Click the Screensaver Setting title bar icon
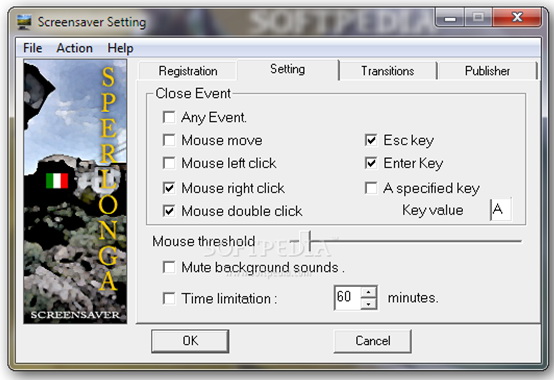This screenshot has width=554, height=380. pyautogui.click(x=24, y=22)
